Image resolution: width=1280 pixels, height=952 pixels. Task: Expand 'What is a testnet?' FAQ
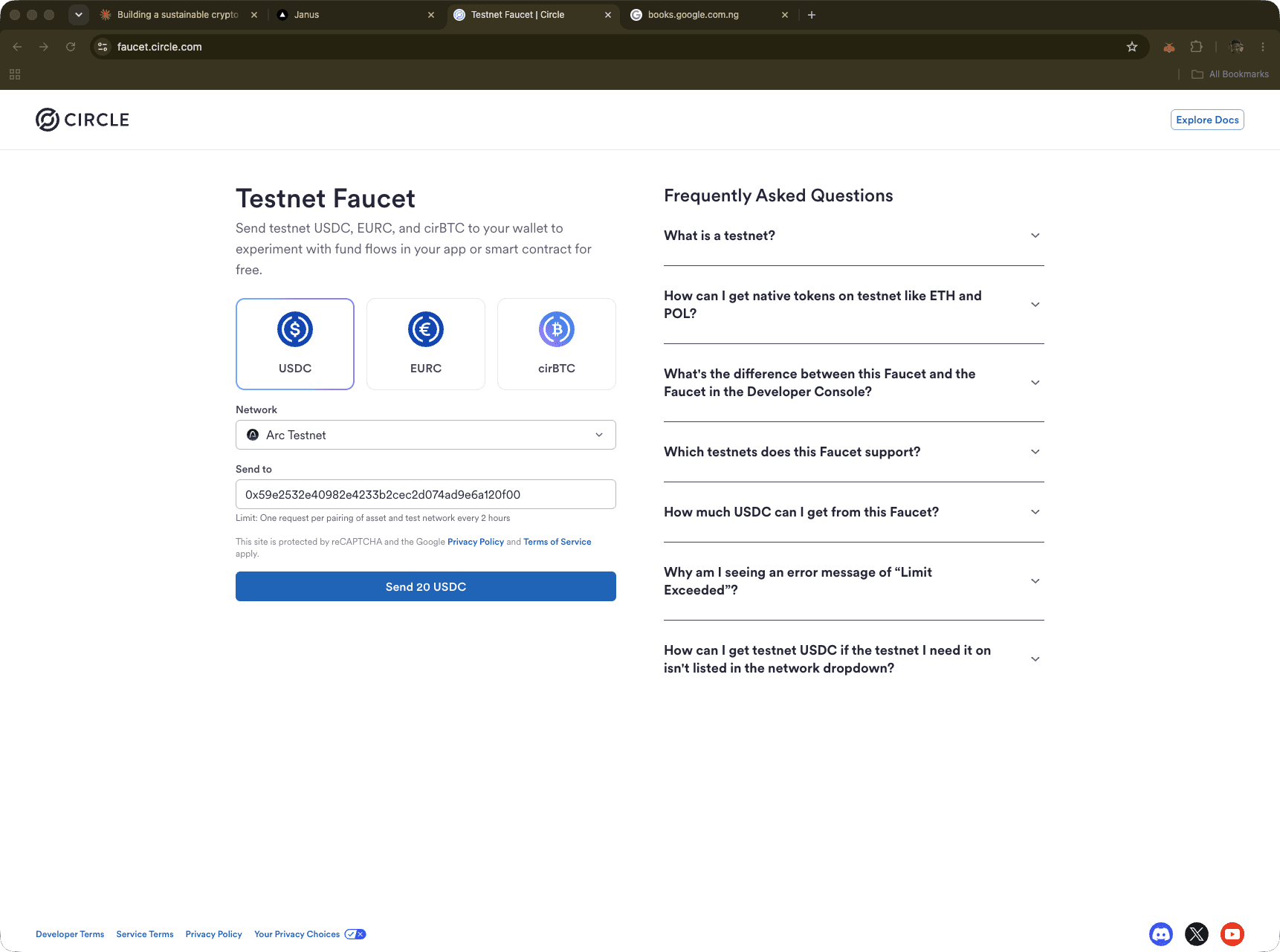pos(853,236)
